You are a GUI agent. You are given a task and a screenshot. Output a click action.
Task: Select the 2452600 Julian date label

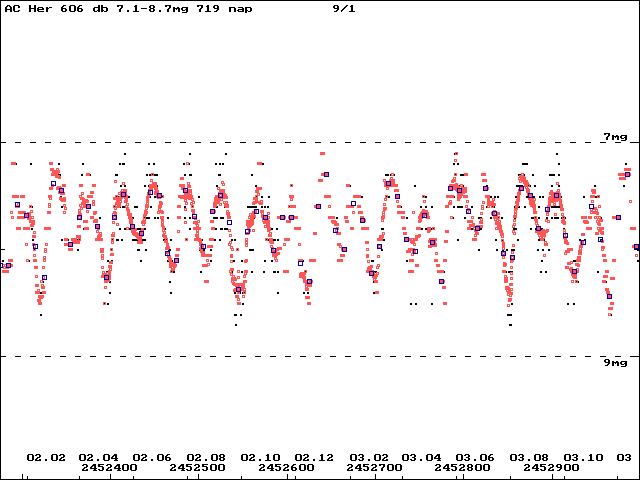tap(286, 467)
